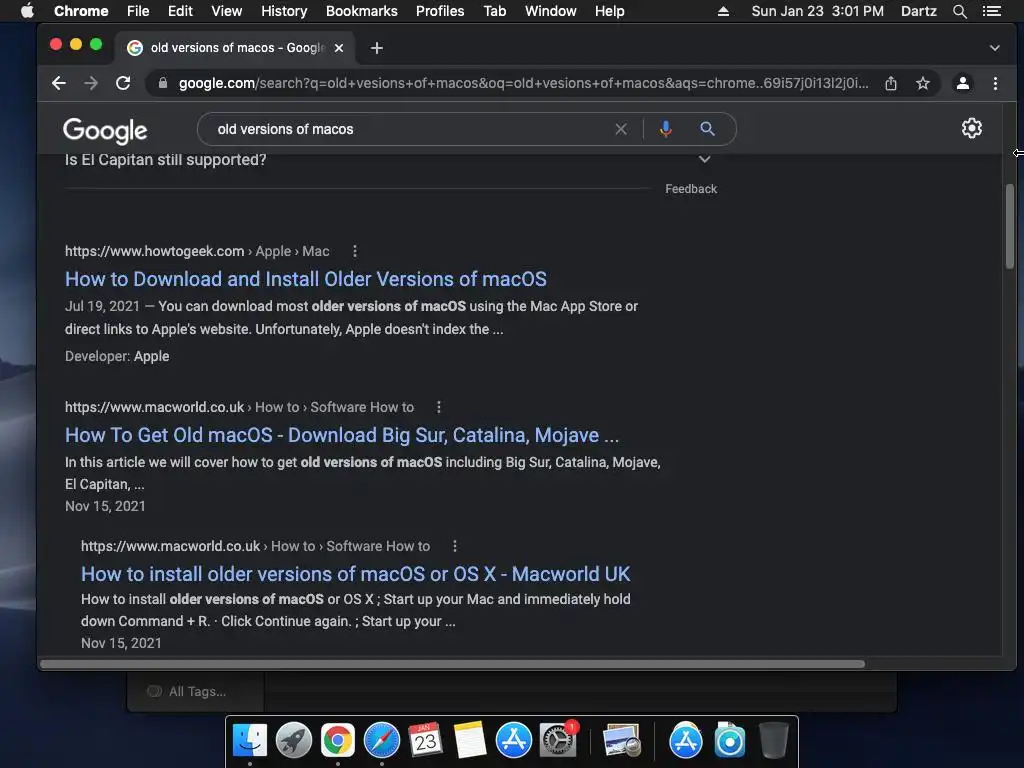Viewport: 1024px width, 768px height.
Task: Open the Chrome application menu
Action: tap(81, 11)
